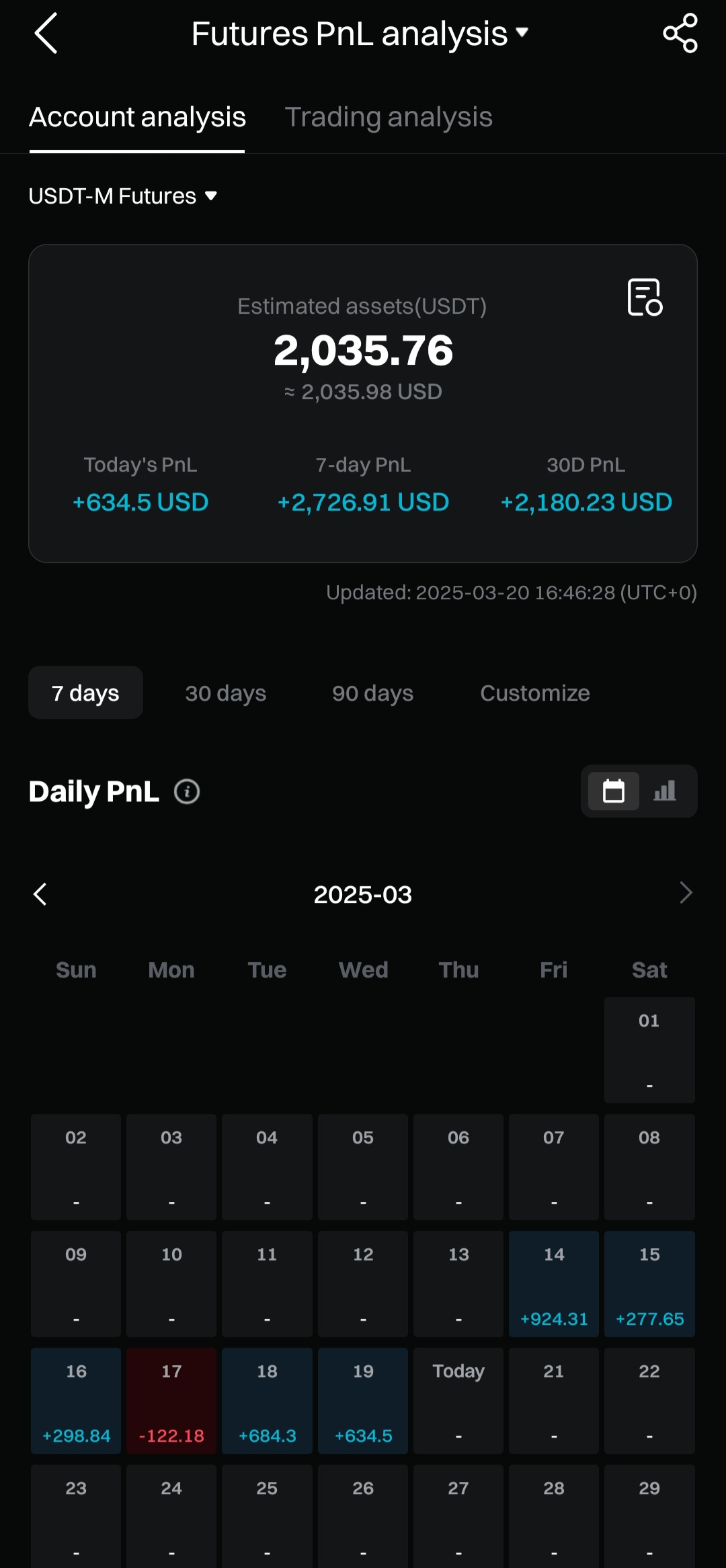Select March 17 cell showing -122.18

pos(171,1401)
